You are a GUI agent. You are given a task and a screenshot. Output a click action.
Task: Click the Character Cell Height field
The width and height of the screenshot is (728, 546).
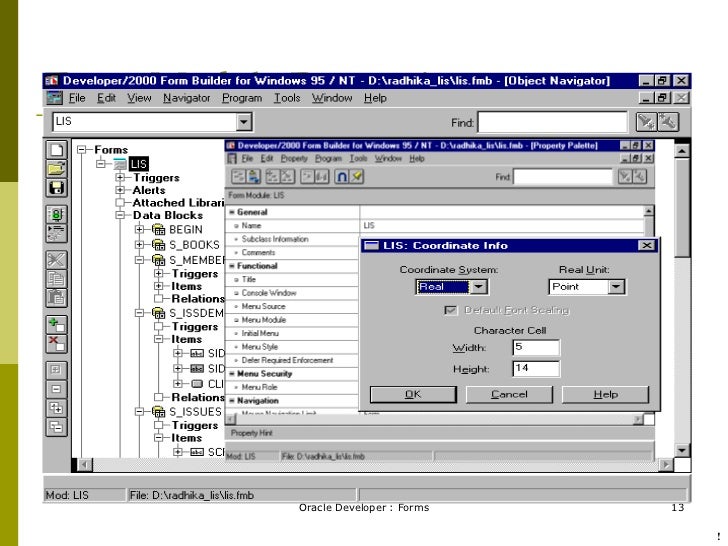(x=536, y=369)
